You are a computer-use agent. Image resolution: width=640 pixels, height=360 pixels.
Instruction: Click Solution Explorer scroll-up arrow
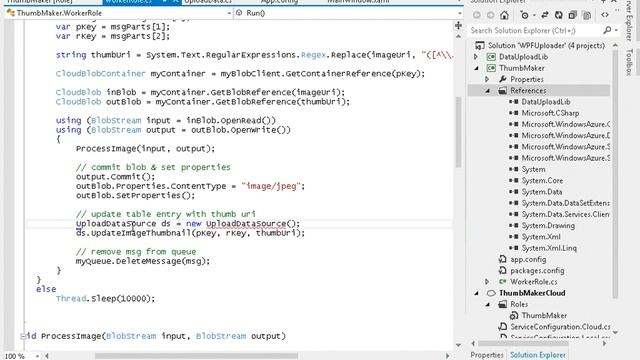click(616, 45)
